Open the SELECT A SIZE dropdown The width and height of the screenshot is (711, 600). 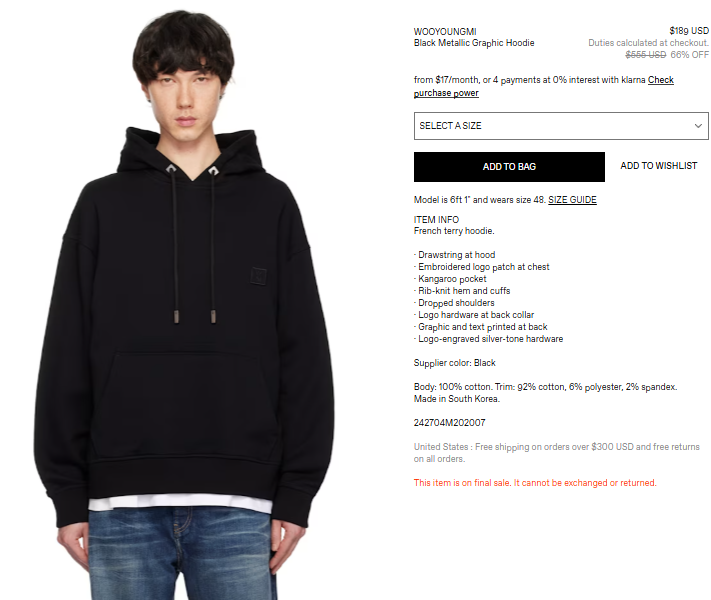coord(561,126)
